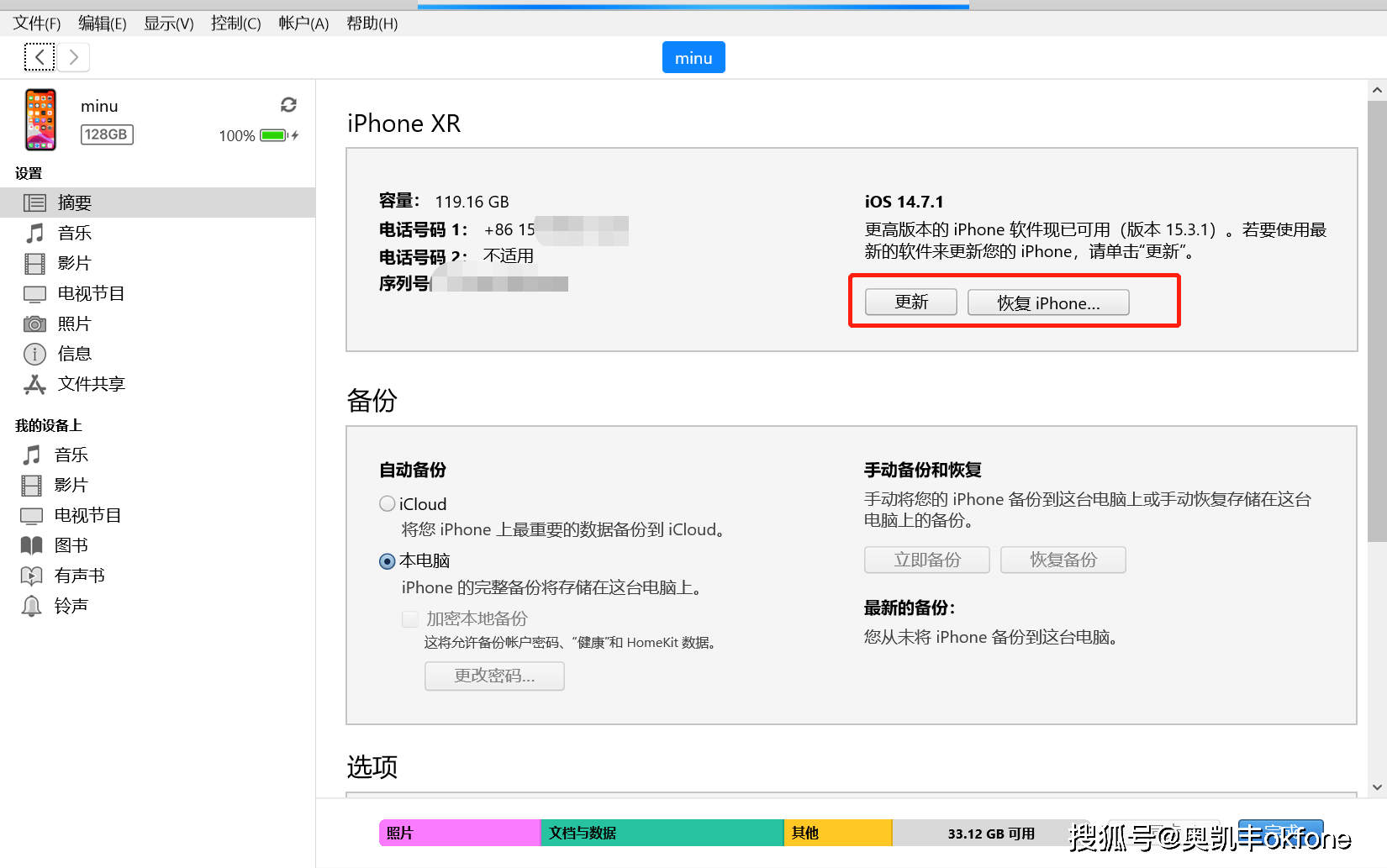
Task: Open 照片 settings from sidebar
Action: coord(74,324)
